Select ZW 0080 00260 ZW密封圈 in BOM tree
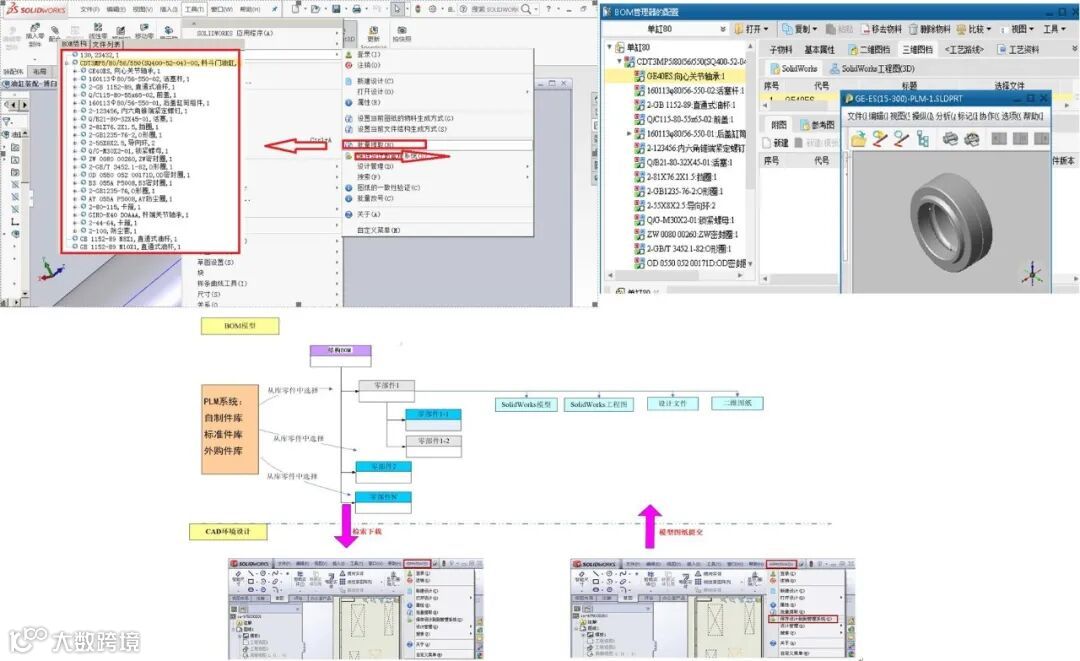Viewport: 1080px width, 661px height. 687,234
